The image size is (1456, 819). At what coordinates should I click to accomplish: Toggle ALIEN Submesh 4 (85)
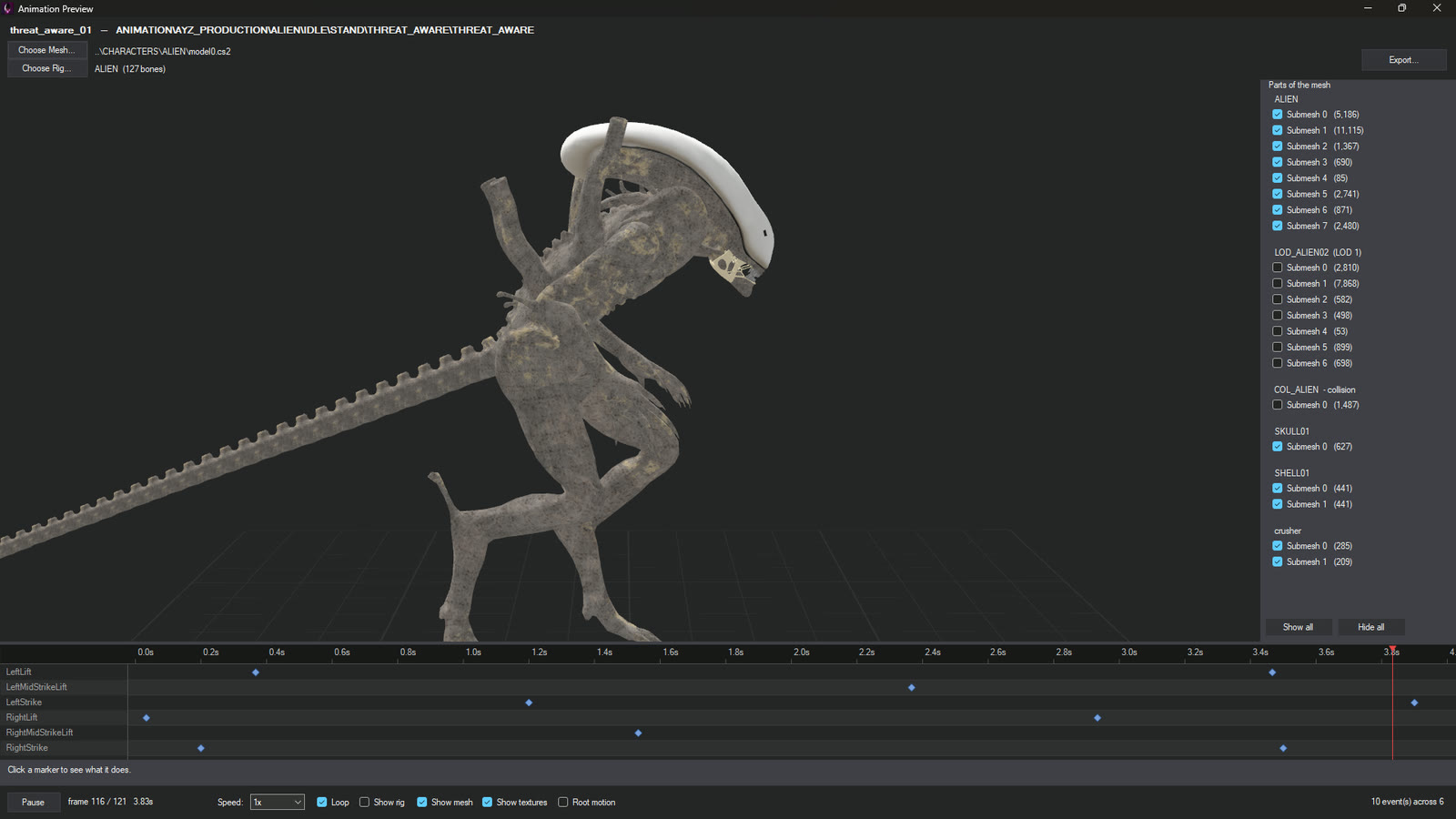point(1278,178)
